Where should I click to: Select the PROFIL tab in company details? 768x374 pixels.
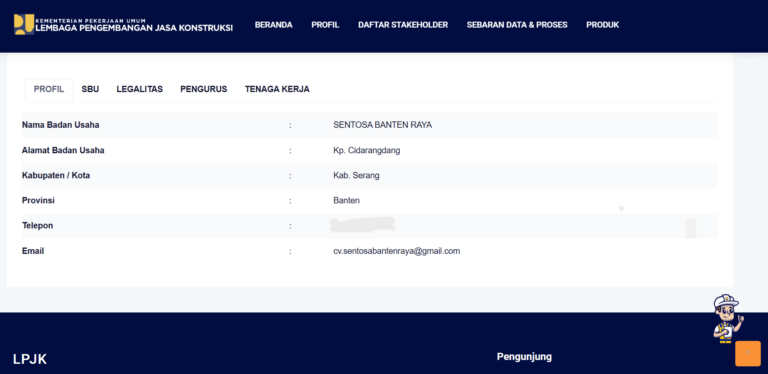pyautogui.click(x=49, y=89)
